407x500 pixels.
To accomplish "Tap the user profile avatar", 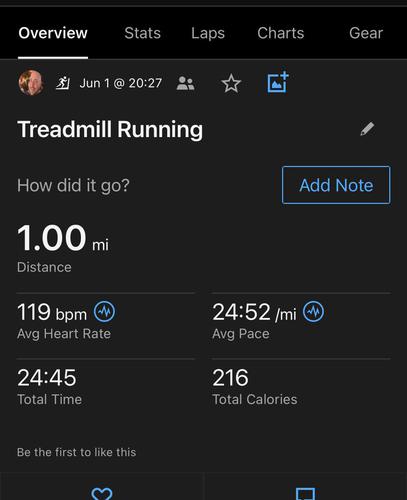I will point(31,83).
